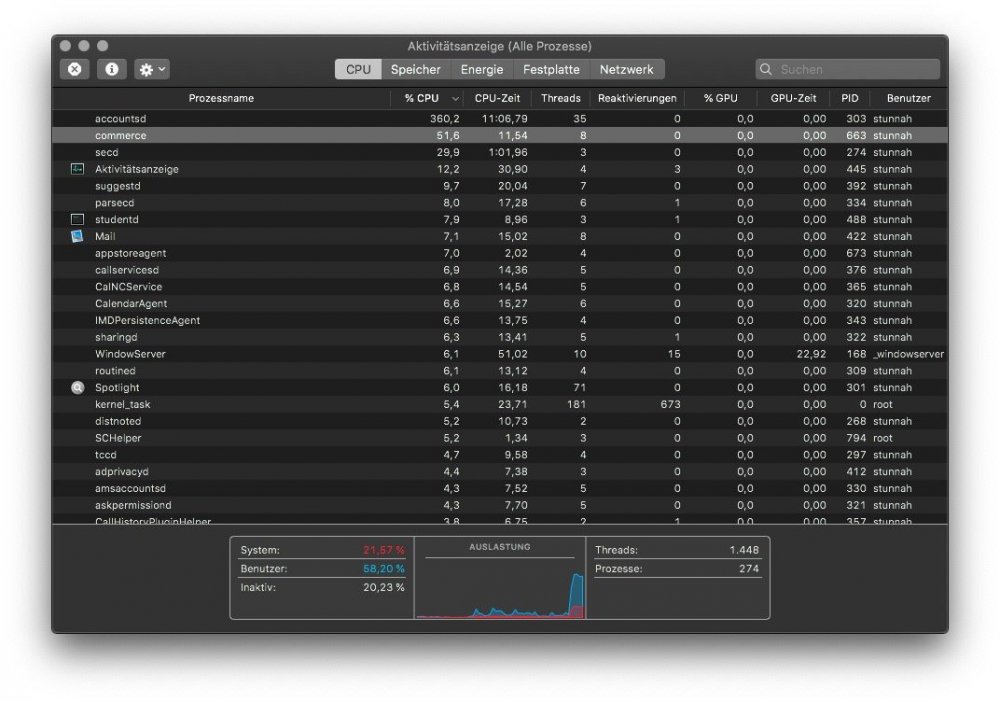Open the Festplatte tab

[x=551, y=69]
